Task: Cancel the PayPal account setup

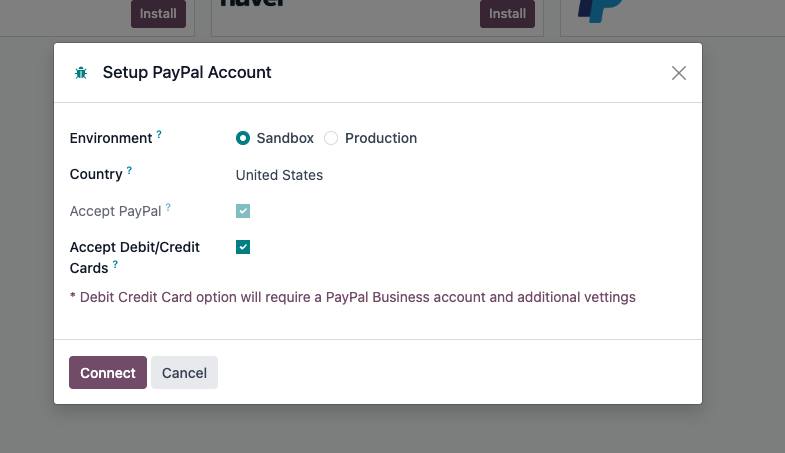Action: coord(184,372)
